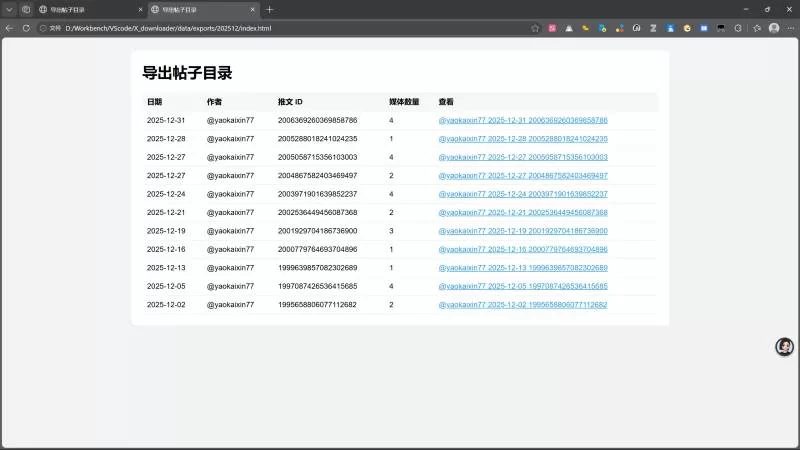Open link for 2025-12-16 post

pyautogui.click(x=523, y=249)
